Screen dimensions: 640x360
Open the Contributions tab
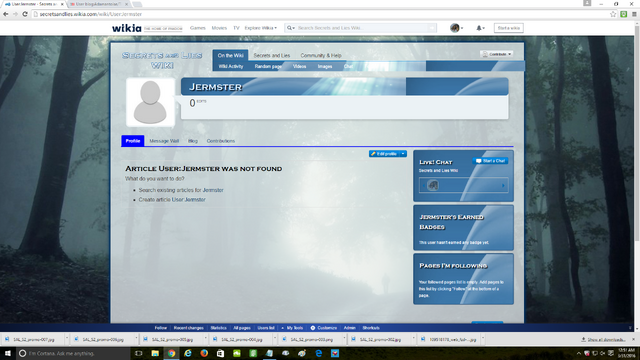tap(220, 141)
